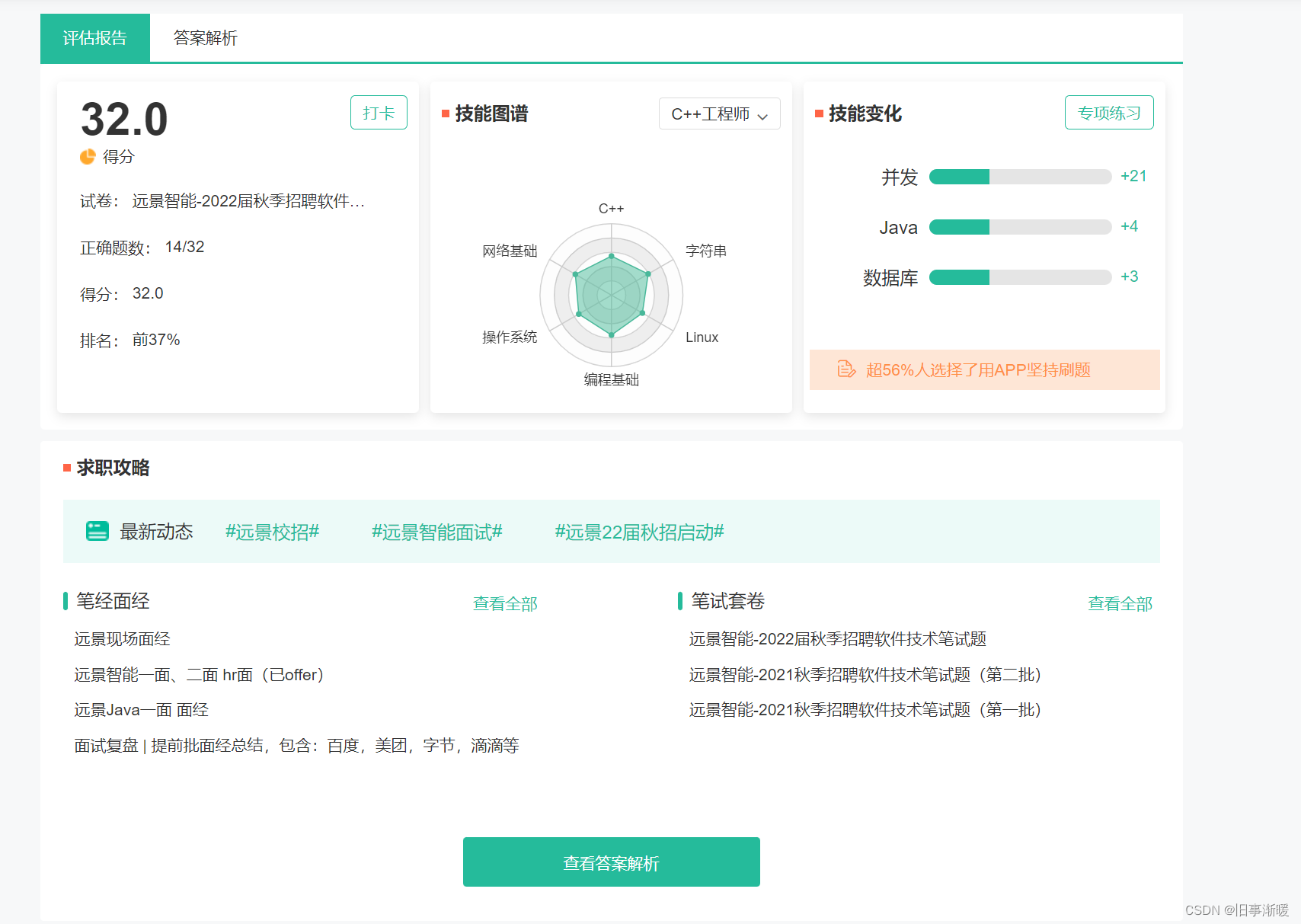Click the +21 并发 change value
This screenshot has height=924, width=1301.
tap(1133, 176)
